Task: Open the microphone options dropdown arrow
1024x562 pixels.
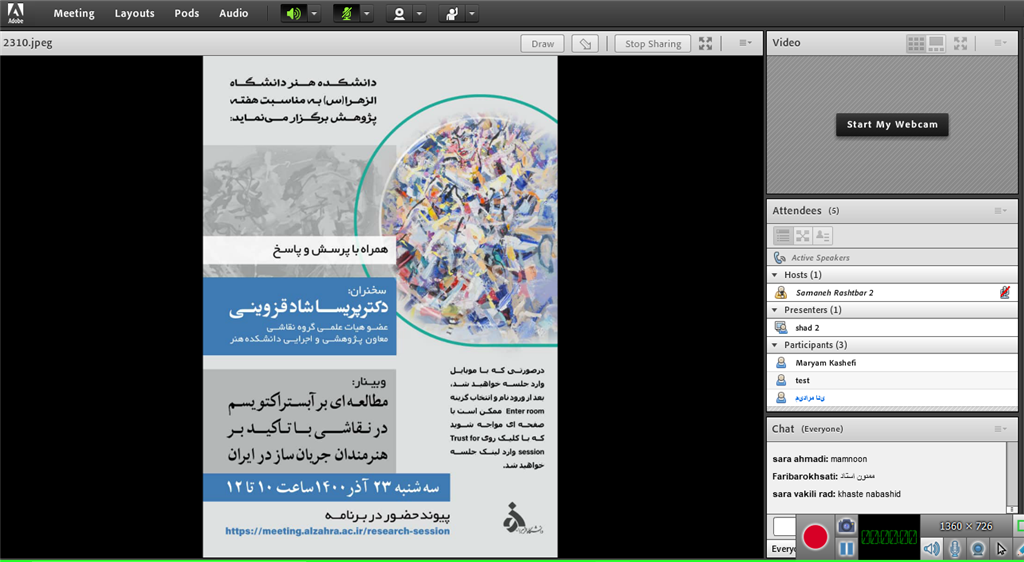Action: tap(366, 14)
